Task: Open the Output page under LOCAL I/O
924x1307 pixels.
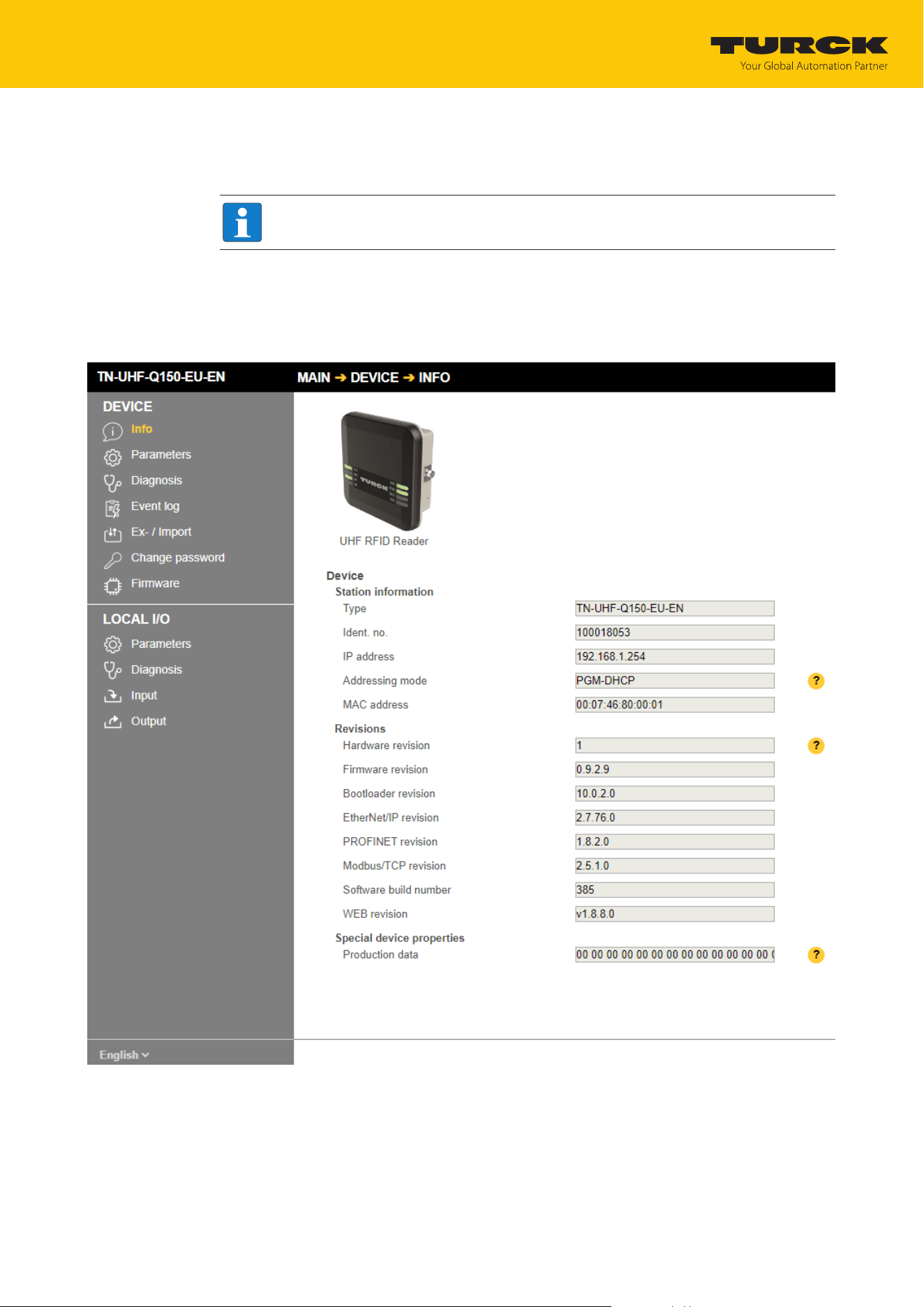Action: point(149,721)
